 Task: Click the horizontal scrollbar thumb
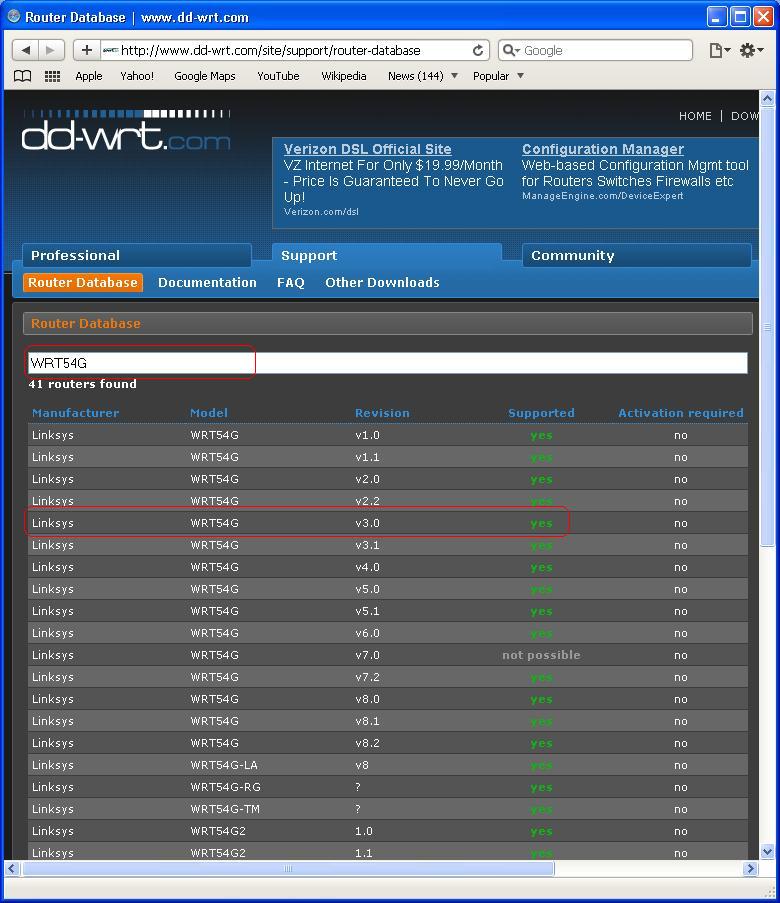(287, 868)
